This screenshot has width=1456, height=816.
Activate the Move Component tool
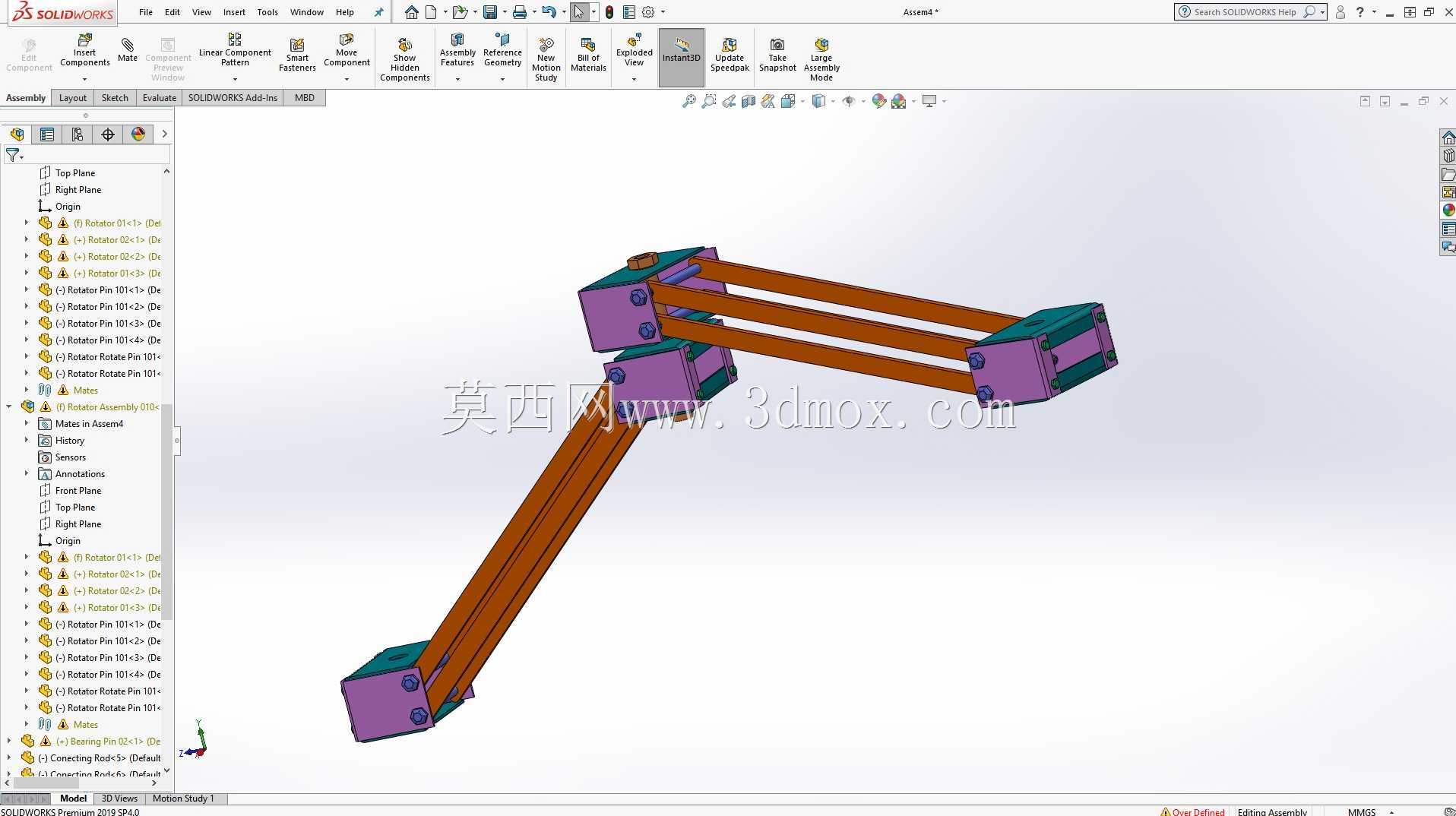pyautogui.click(x=347, y=51)
